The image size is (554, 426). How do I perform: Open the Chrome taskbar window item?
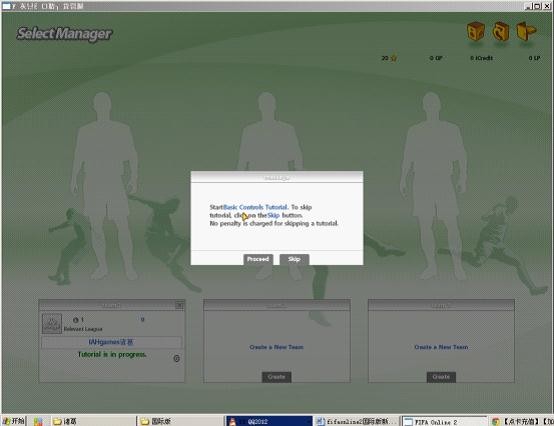(522, 421)
